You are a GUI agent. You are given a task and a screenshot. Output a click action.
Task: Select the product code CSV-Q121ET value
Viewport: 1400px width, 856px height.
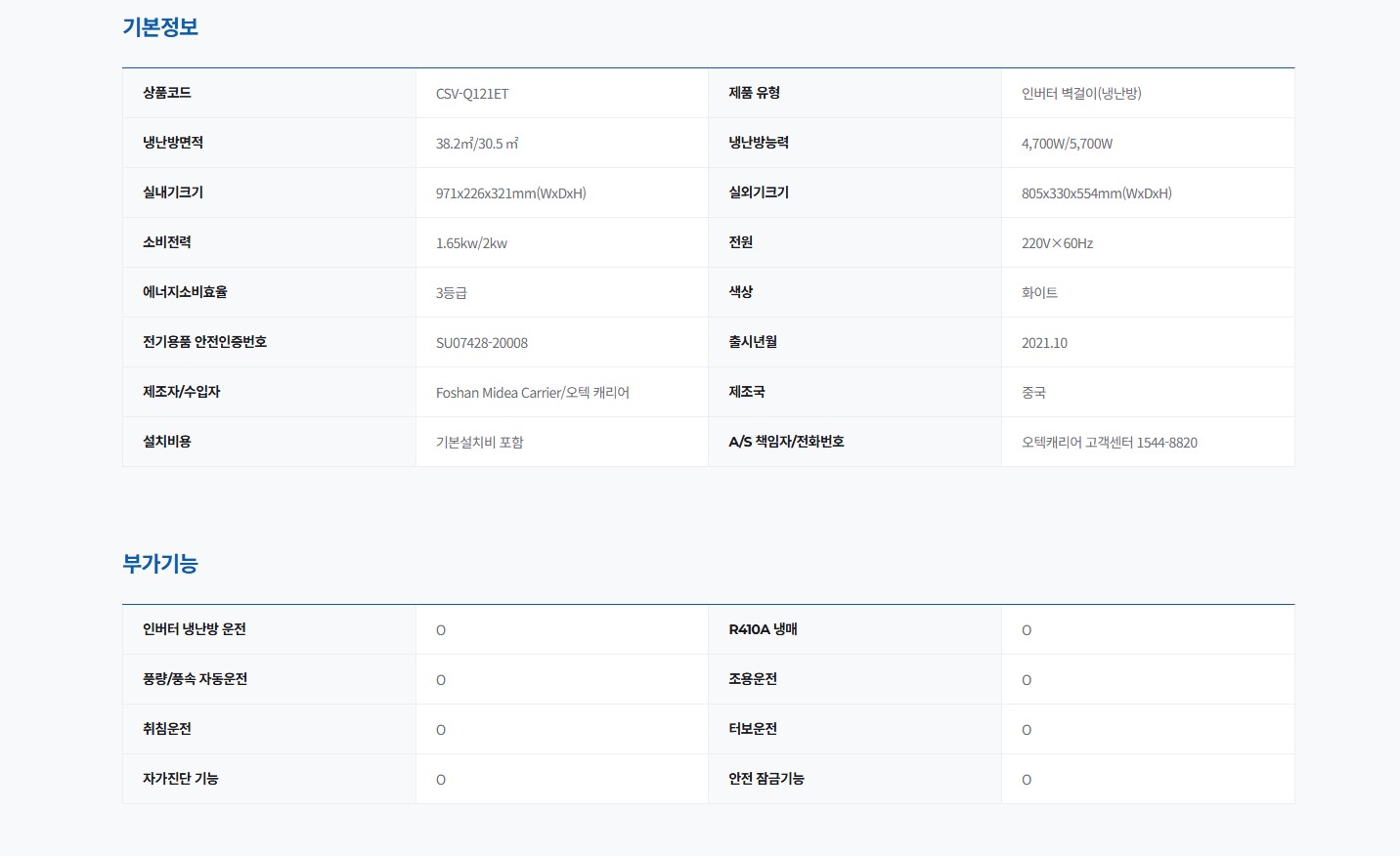472,94
